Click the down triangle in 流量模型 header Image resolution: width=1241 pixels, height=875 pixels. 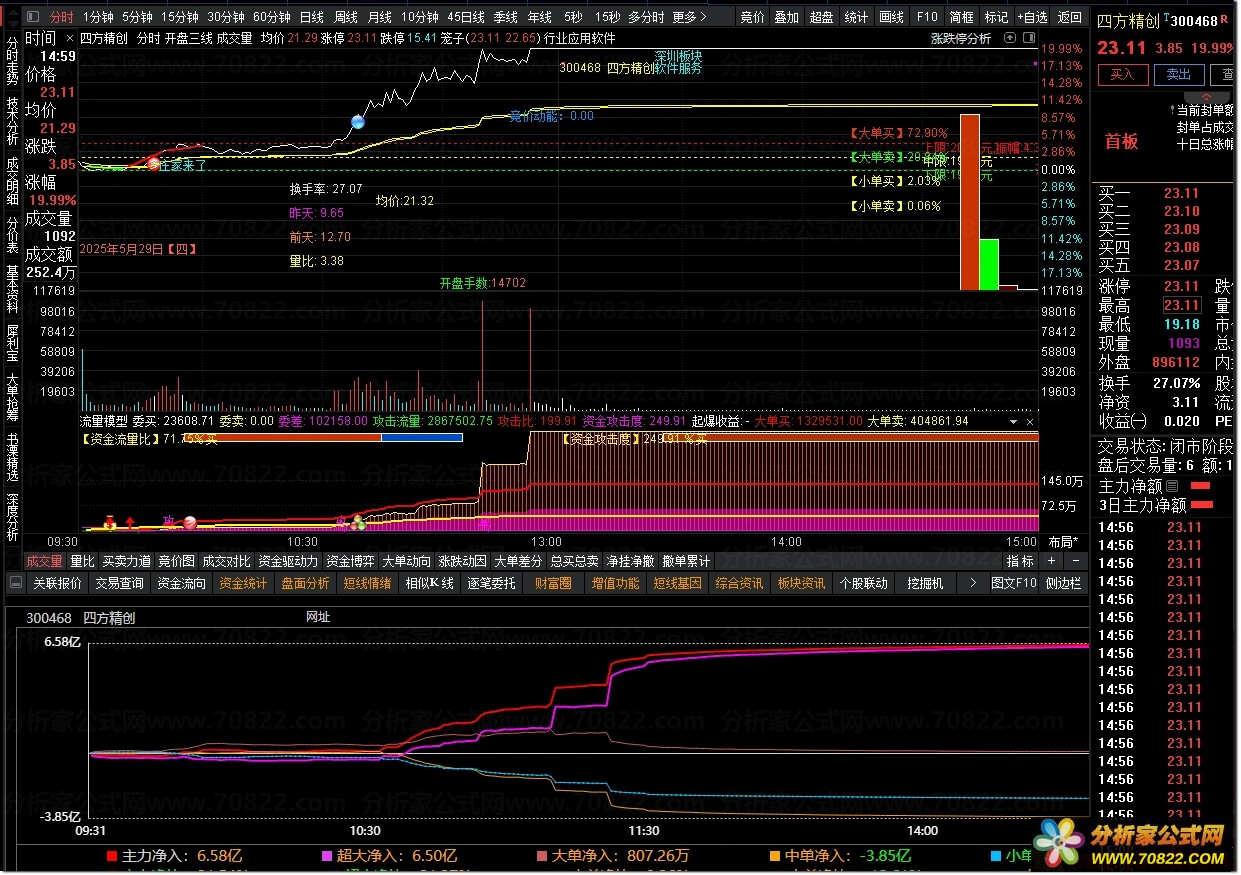pos(1012,422)
